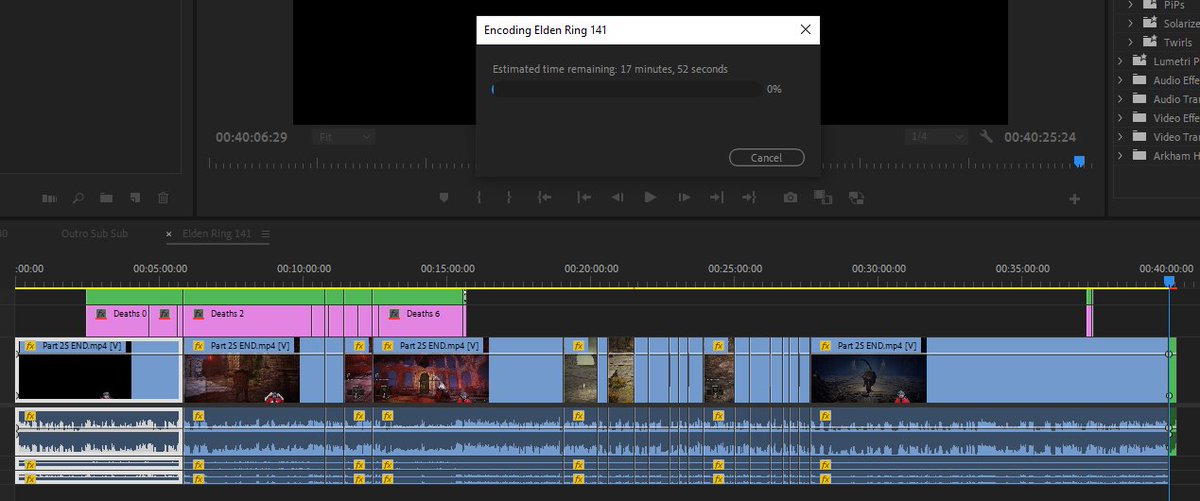Expand the Twirls presets folder
This screenshot has height=501, width=1200.
pos(1131,42)
